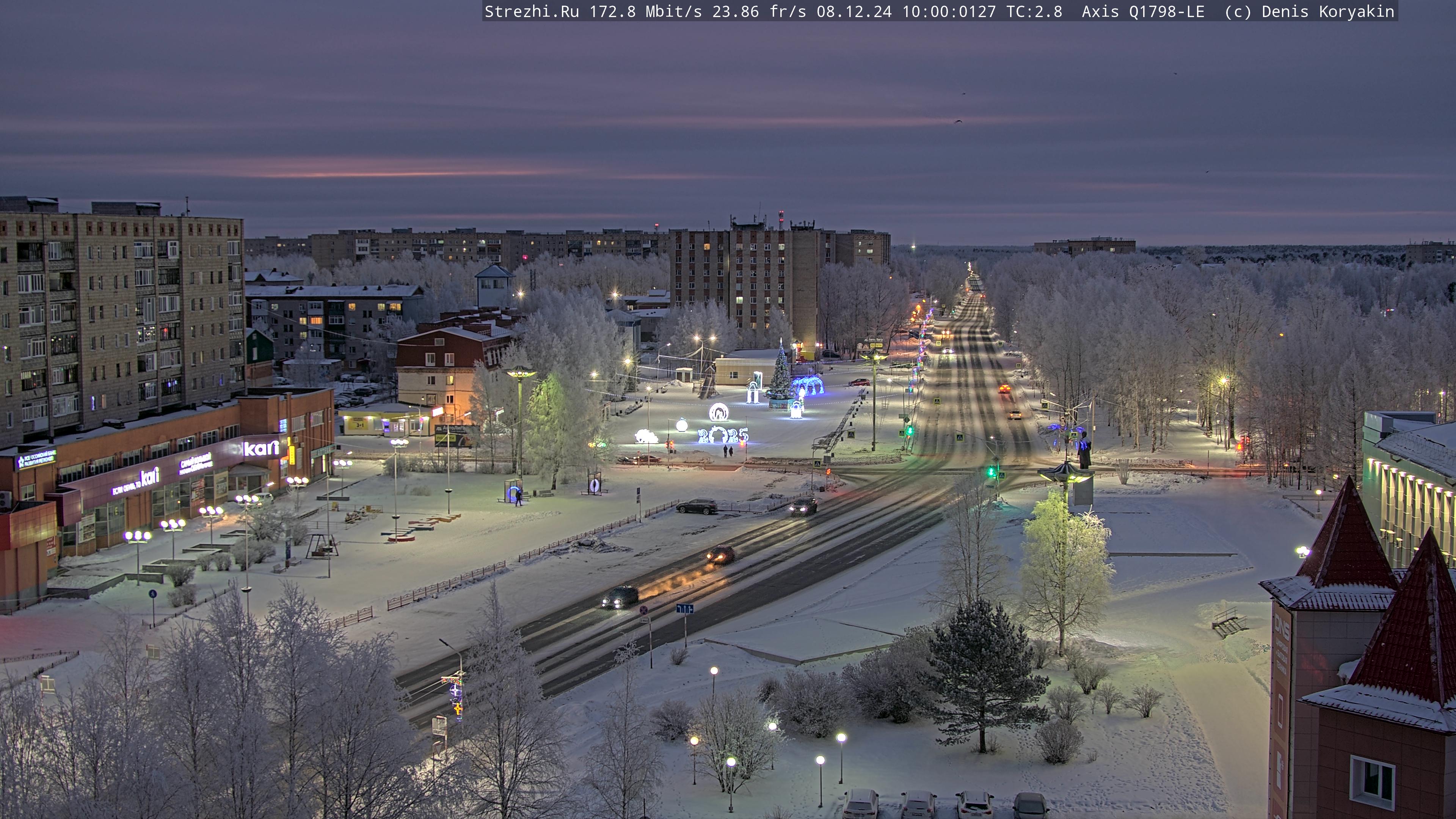The width and height of the screenshot is (1456, 819).
Task: Click the illuminated 2025 light display
Action: [x=723, y=435]
